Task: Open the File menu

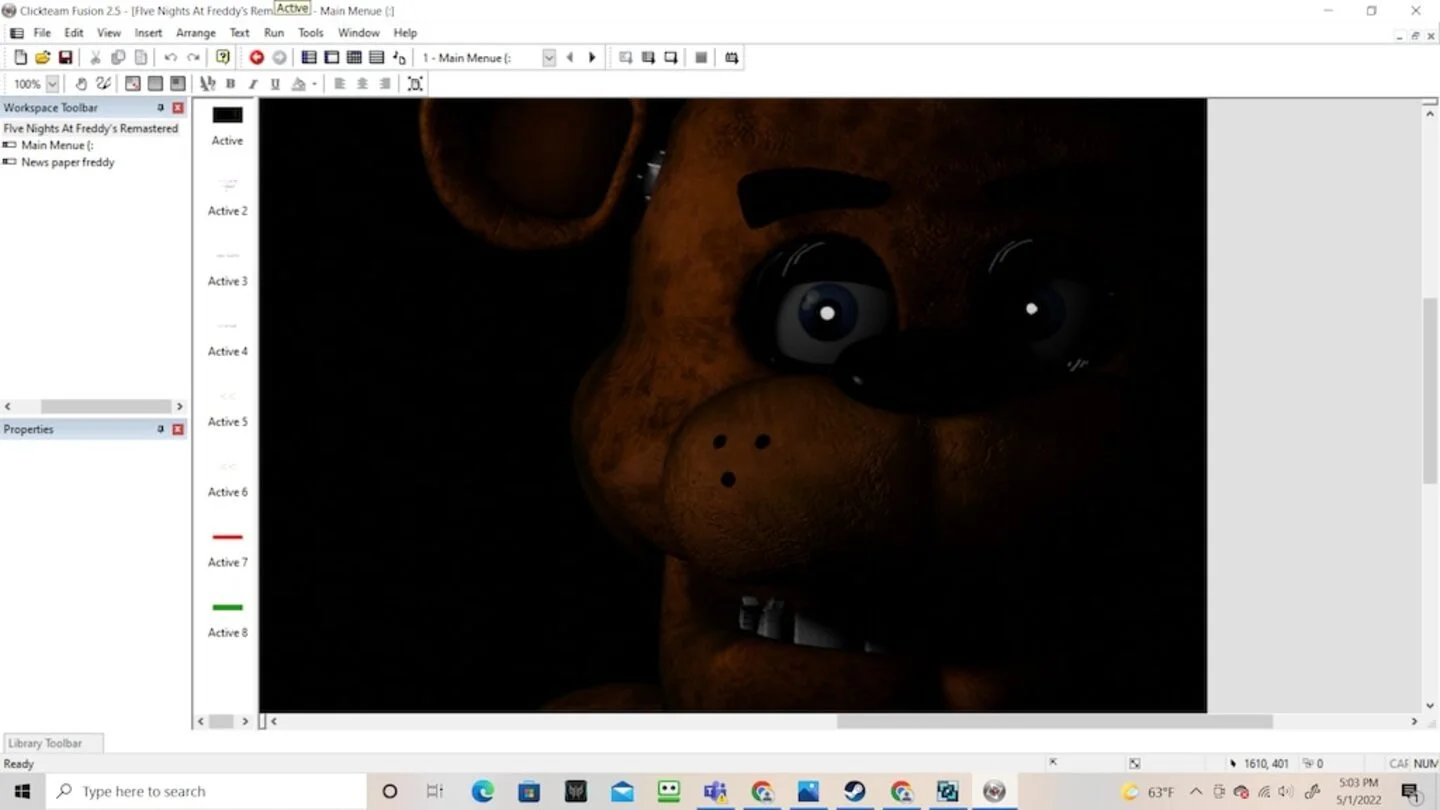Action: coord(42,33)
